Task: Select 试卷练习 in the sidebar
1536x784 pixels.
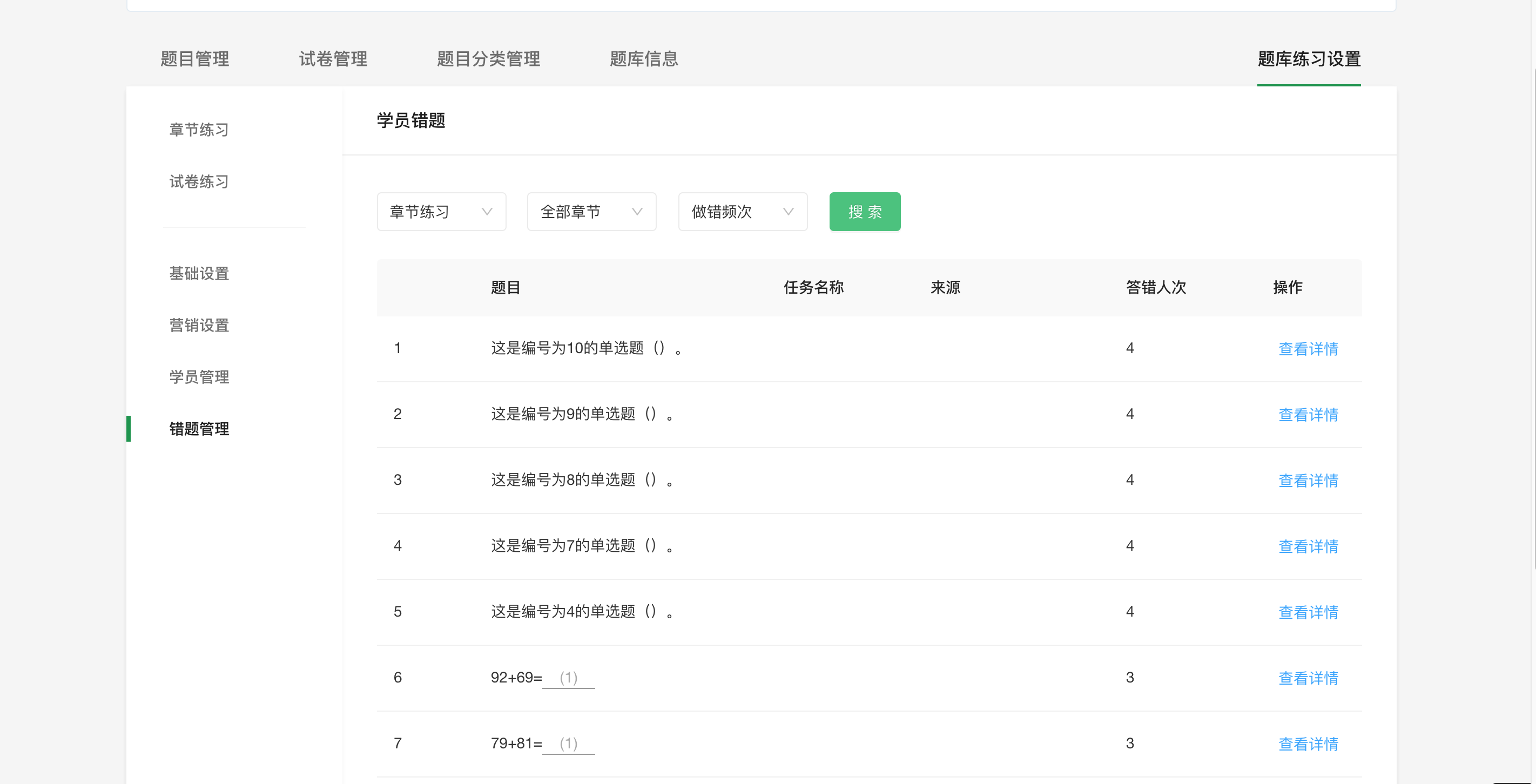Action: coord(199,182)
